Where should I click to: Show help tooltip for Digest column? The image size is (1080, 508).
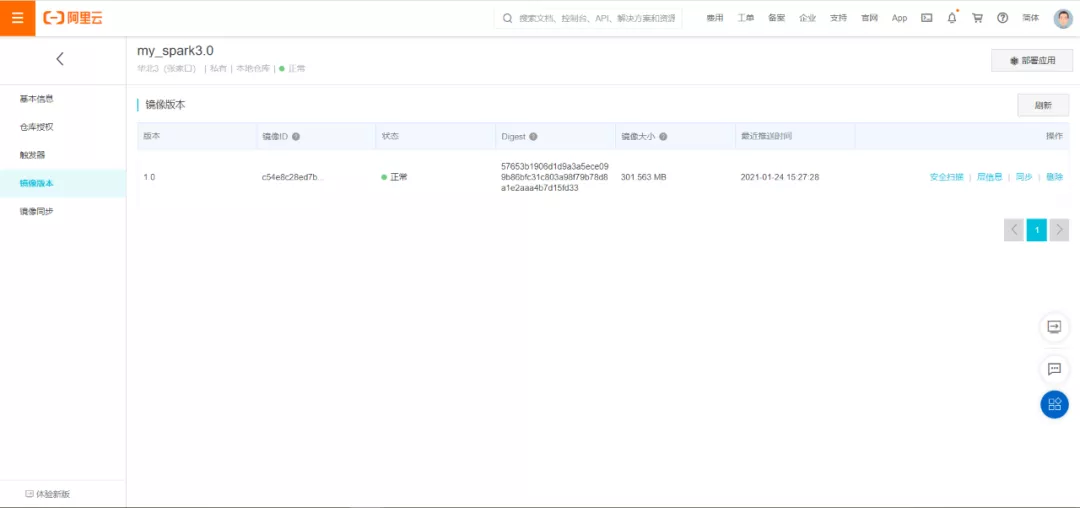pos(533,136)
